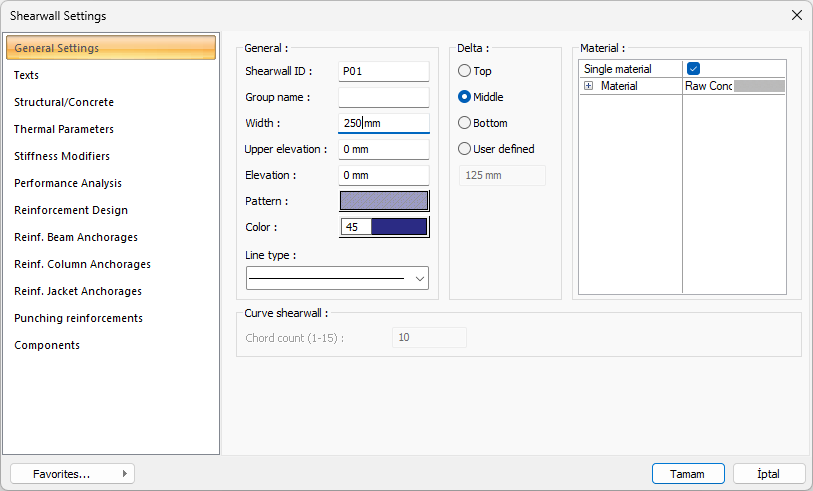Click the Shearwall ID input field
The image size is (813, 491).
pyautogui.click(x=384, y=71)
